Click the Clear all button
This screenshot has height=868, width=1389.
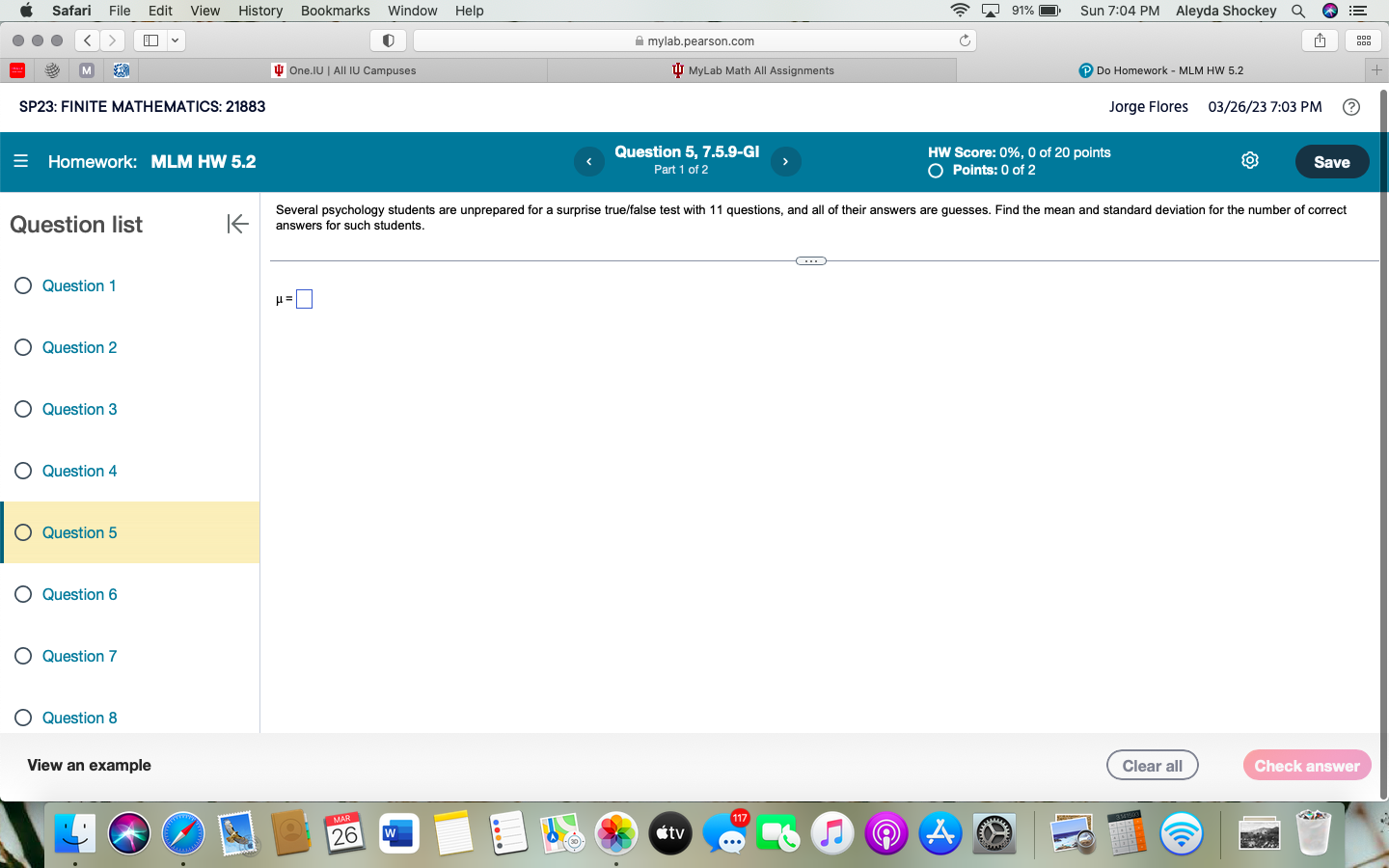click(x=1152, y=765)
